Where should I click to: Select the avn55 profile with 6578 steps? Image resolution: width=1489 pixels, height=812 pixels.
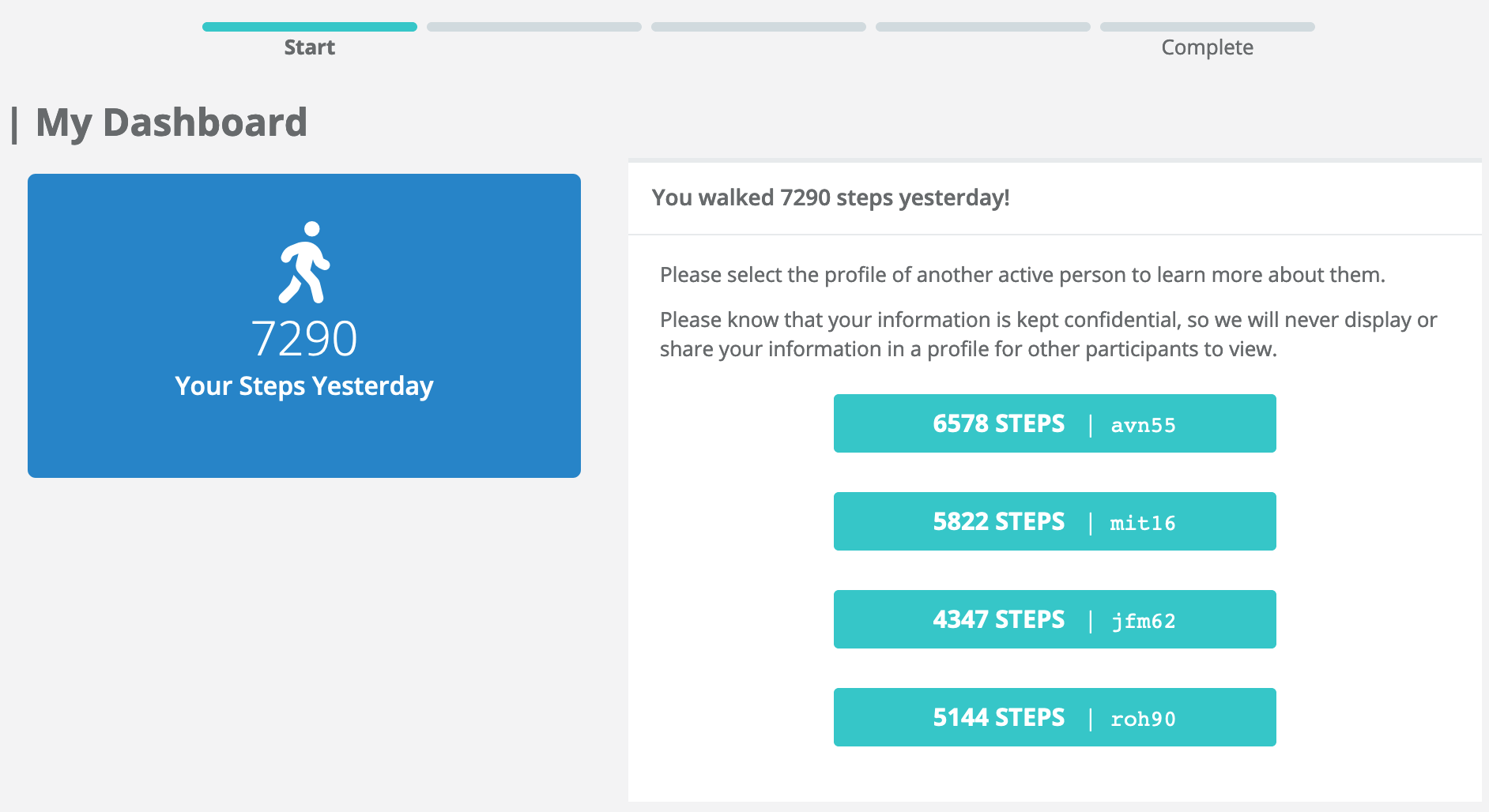1054,423
